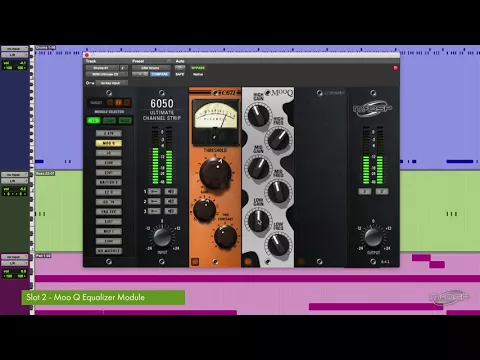
Task: Toggle side-chain listen speaker for slot 3
Action: pyautogui.click(x=171, y=211)
